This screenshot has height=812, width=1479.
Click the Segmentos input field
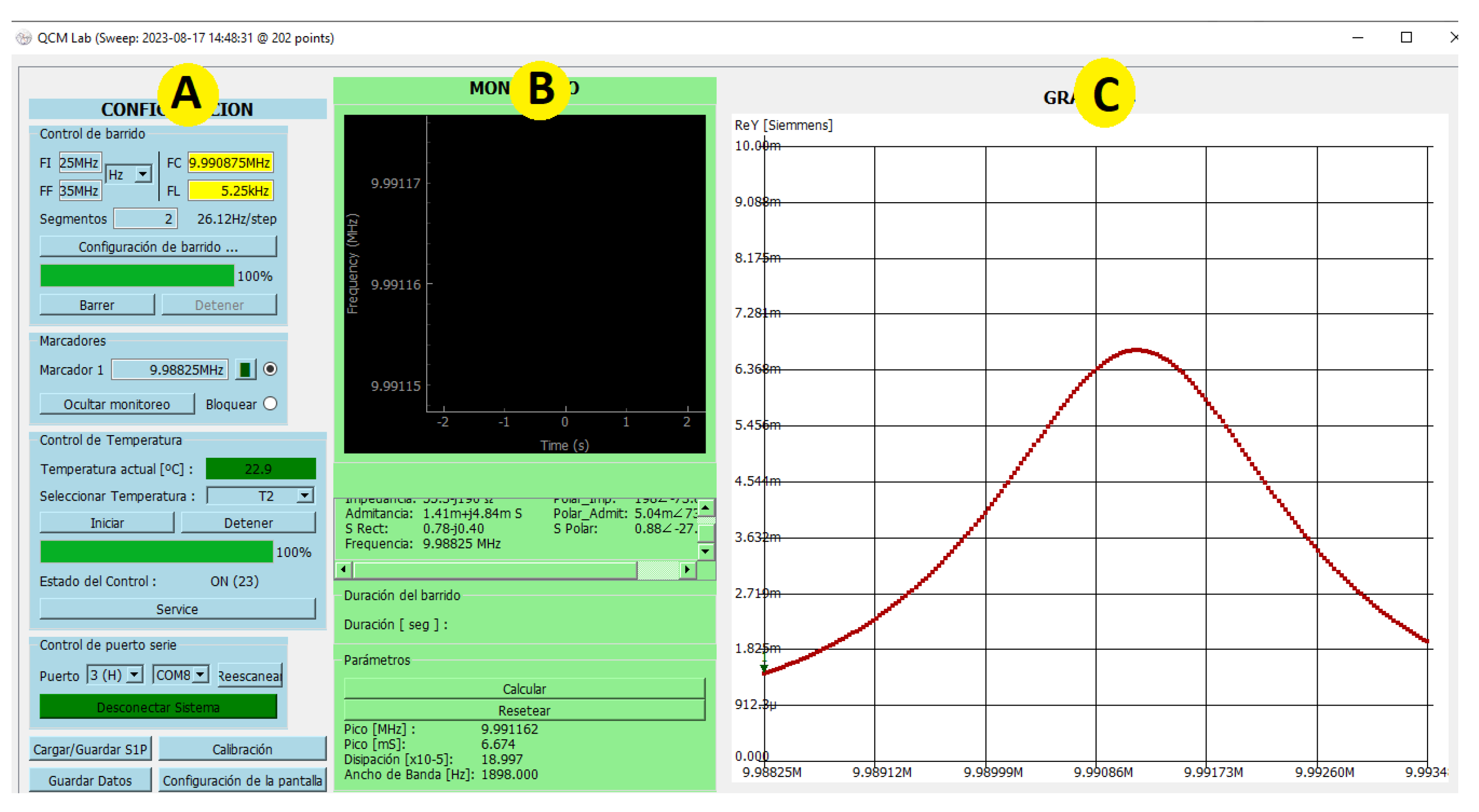(145, 219)
